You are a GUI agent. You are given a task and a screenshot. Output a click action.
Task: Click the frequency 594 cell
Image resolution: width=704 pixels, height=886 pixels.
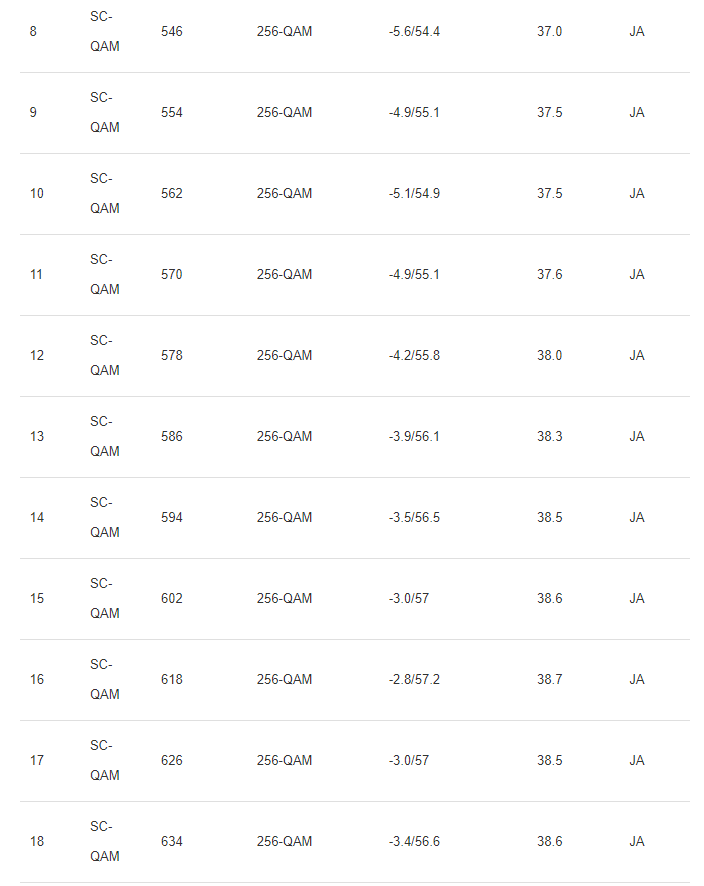coord(172,518)
